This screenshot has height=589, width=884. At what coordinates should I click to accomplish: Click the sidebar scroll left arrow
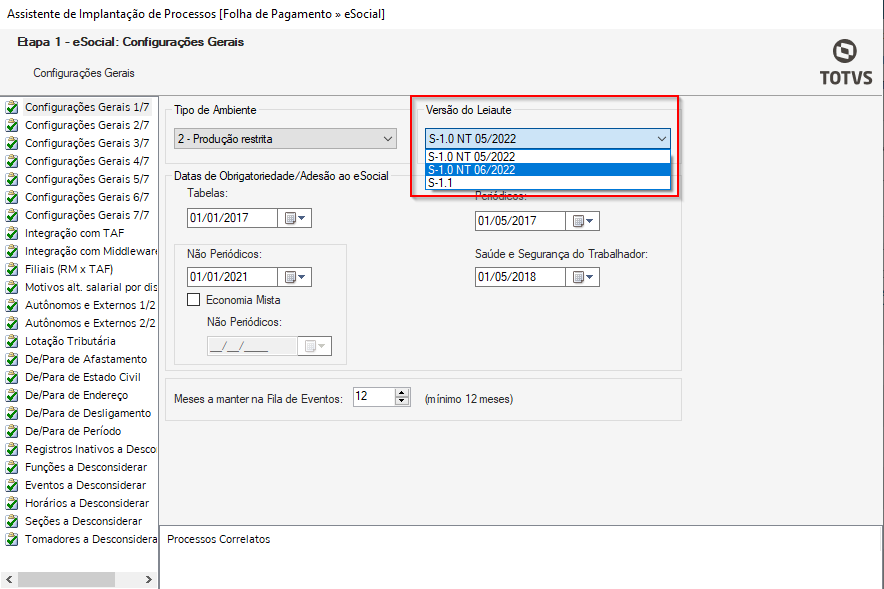(9, 579)
